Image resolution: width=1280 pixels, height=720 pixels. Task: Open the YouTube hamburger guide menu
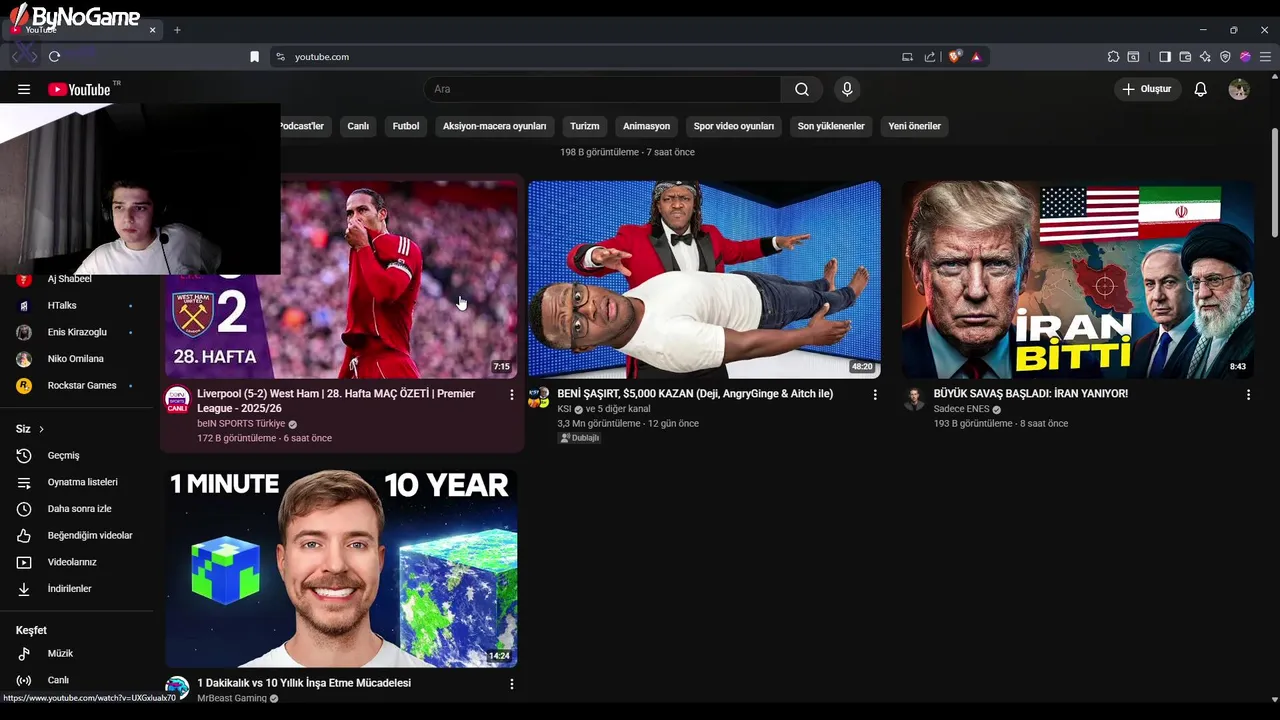[24, 89]
